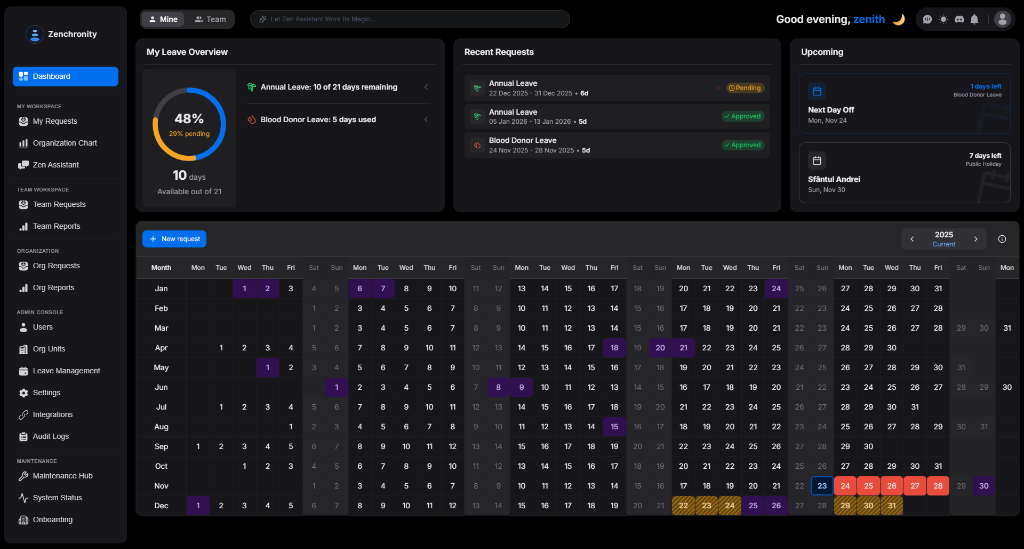Toggle the sun light-theme icon
This screenshot has width=1024, height=549.
[943, 20]
